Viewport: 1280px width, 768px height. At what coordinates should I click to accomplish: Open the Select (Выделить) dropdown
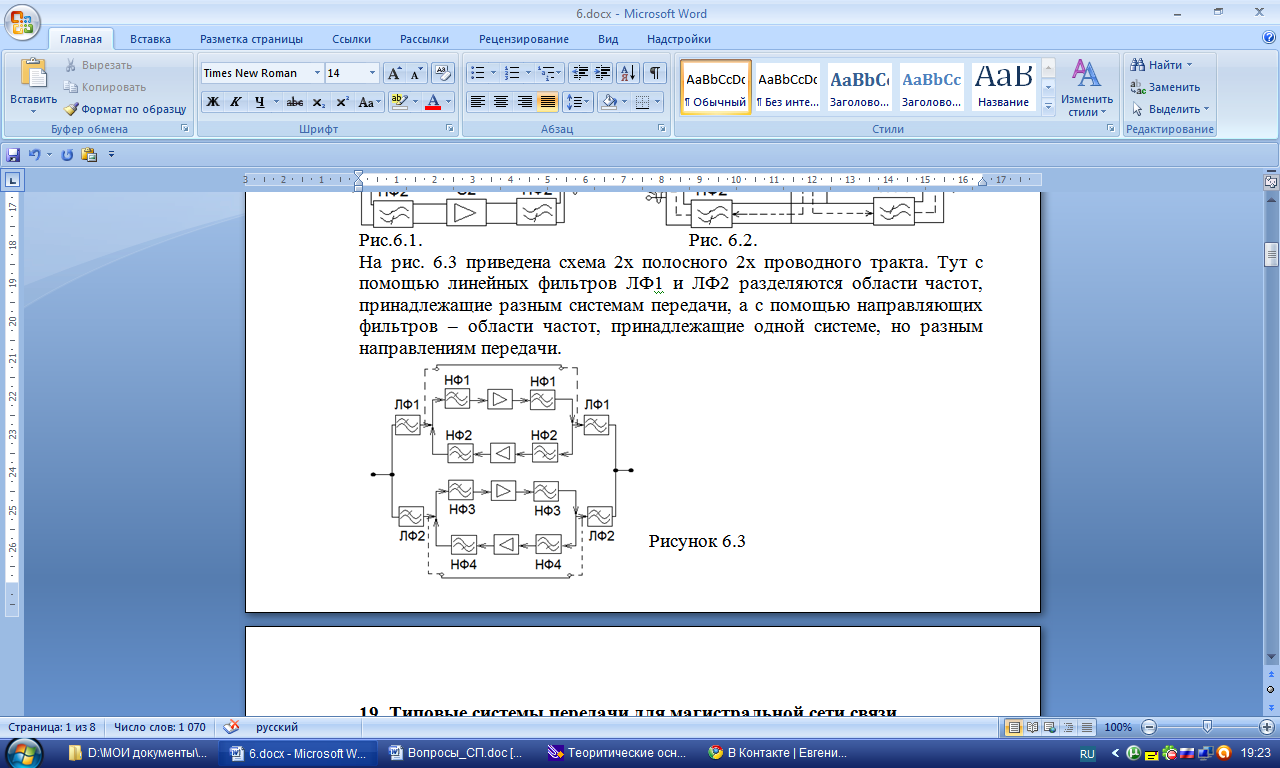click(x=1170, y=109)
